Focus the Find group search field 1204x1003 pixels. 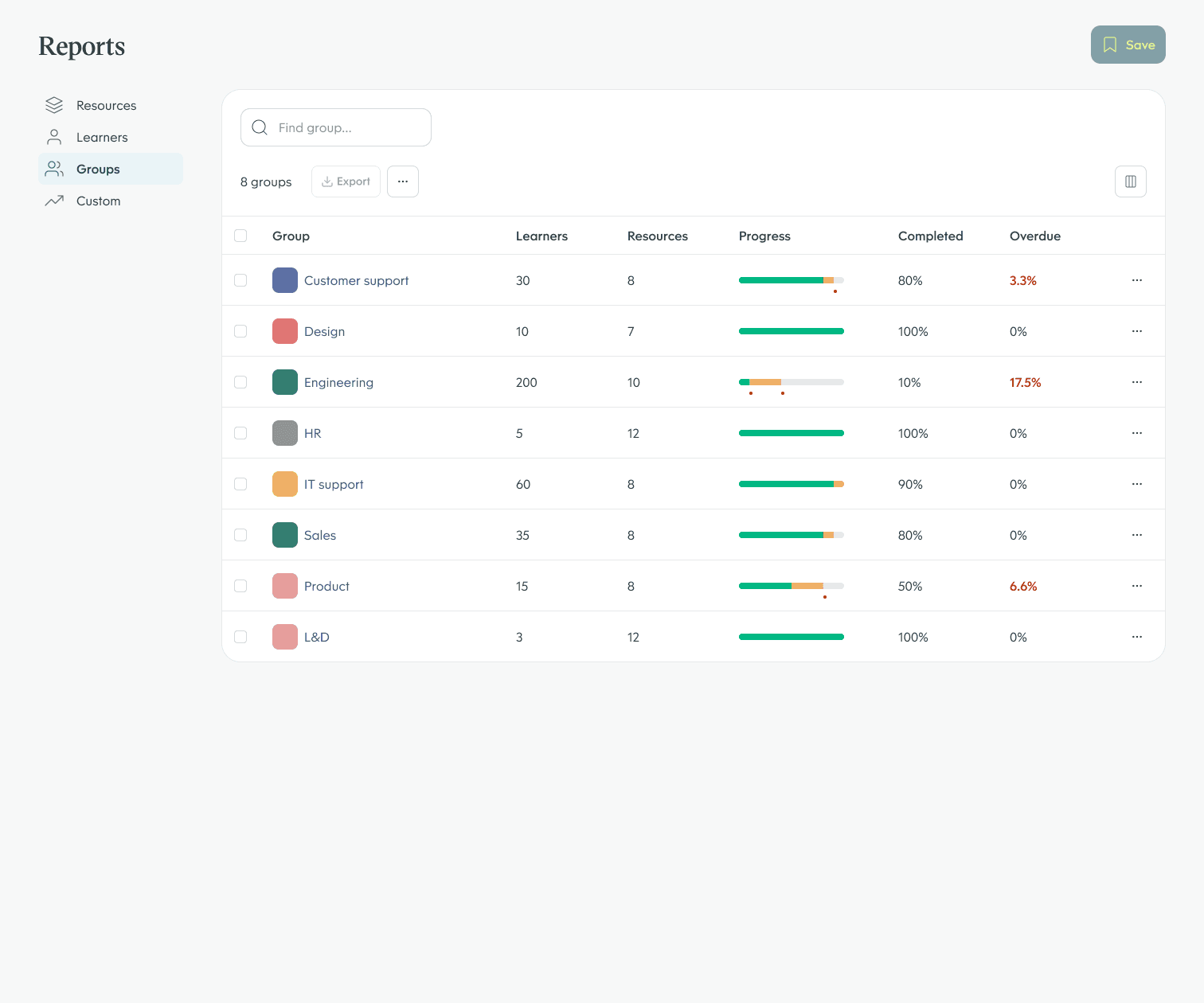coord(347,127)
